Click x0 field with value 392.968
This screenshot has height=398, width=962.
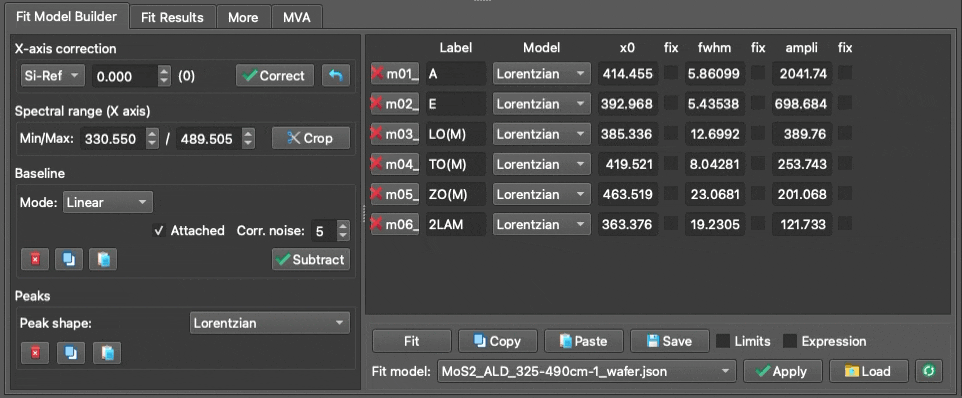(x=628, y=104)
